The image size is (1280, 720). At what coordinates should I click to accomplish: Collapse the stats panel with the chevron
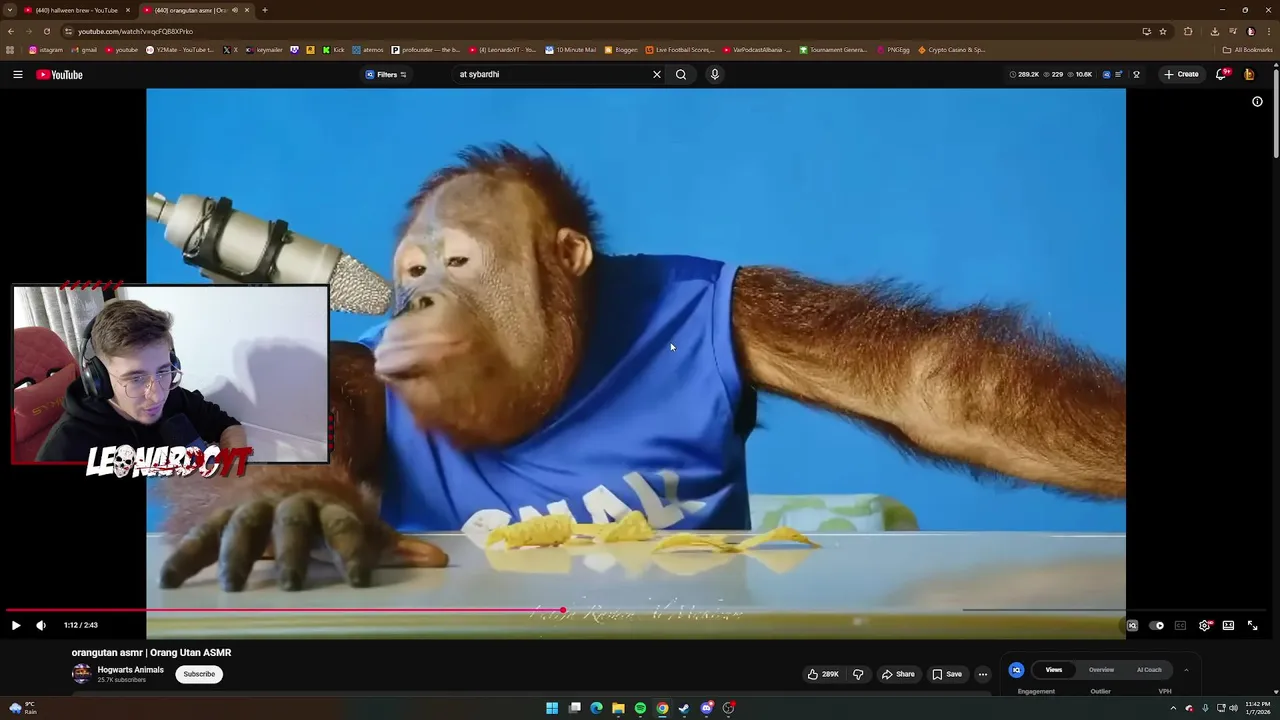coord(1186,670)
